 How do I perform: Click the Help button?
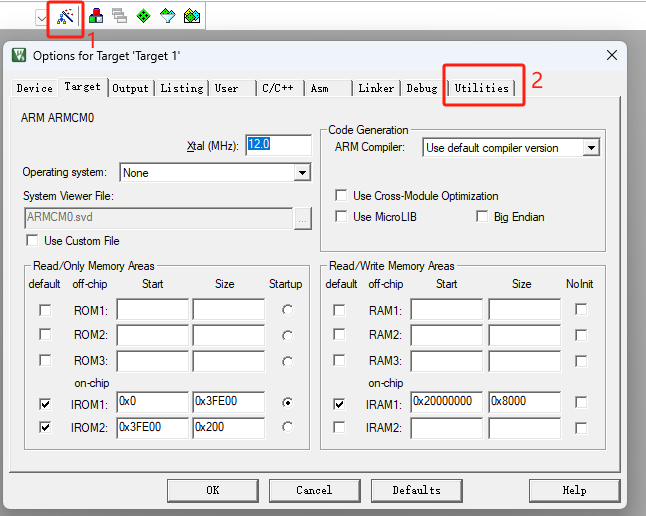point(574,490)
